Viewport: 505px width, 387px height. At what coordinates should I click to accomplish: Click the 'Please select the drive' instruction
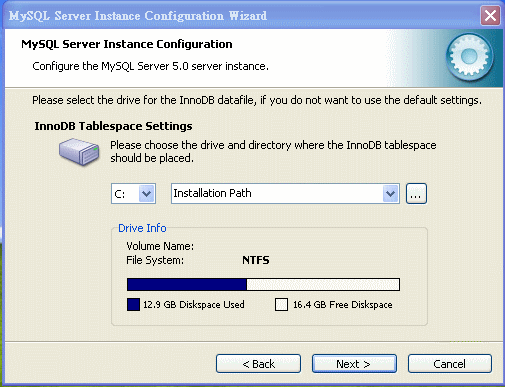point(257,100)
